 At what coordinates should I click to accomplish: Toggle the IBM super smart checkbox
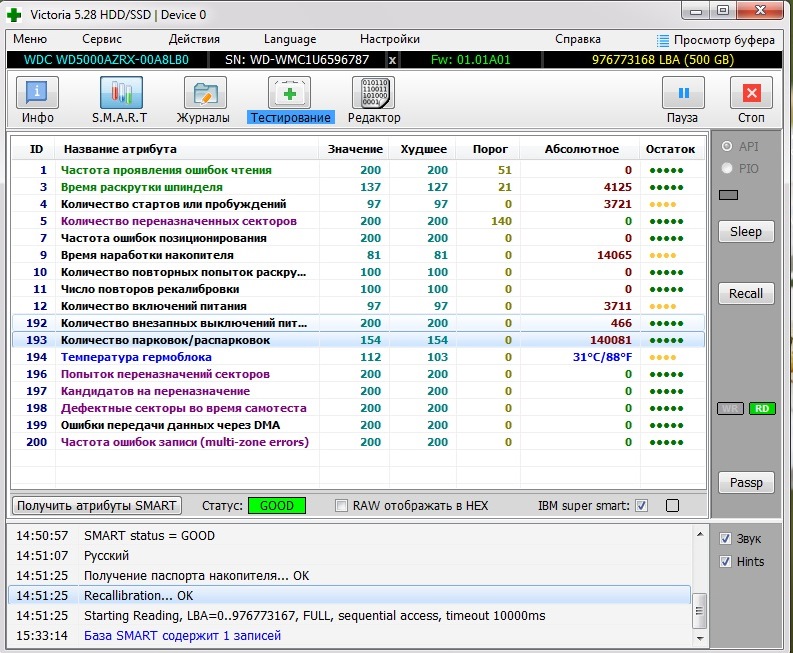click(641, 505)
